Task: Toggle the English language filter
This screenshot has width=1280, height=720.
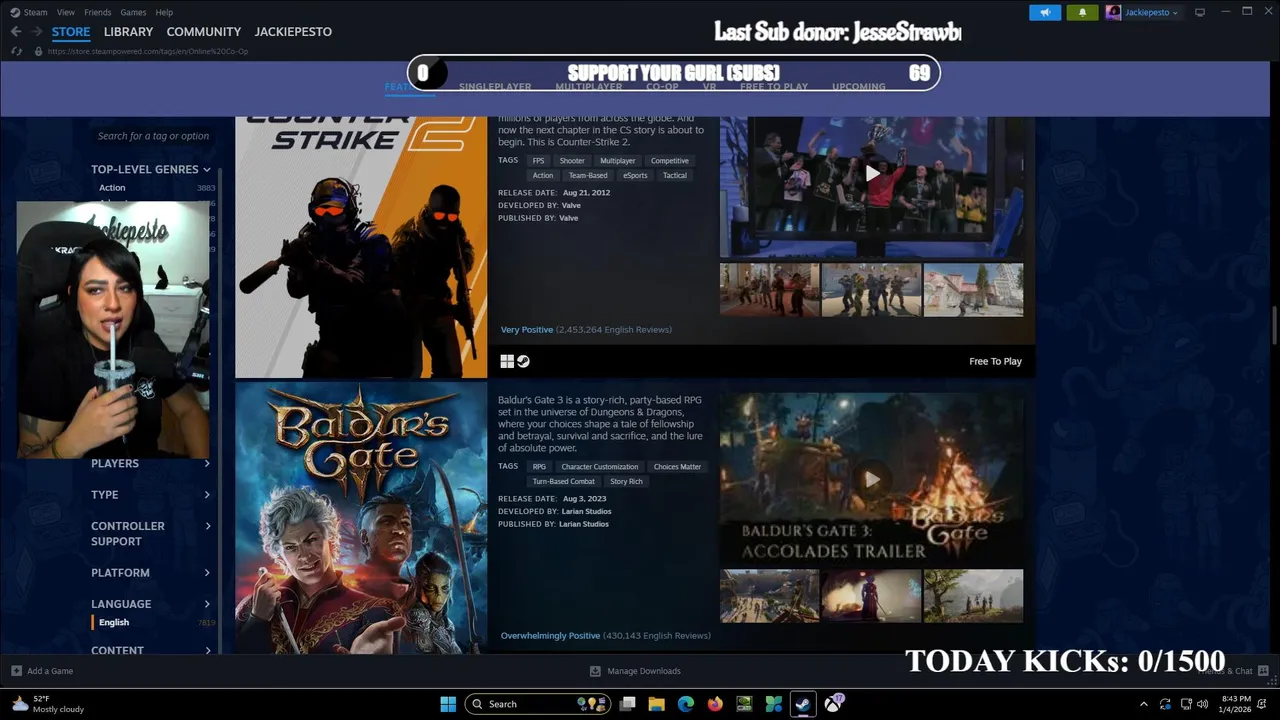Action: click(x=114, y=622)
